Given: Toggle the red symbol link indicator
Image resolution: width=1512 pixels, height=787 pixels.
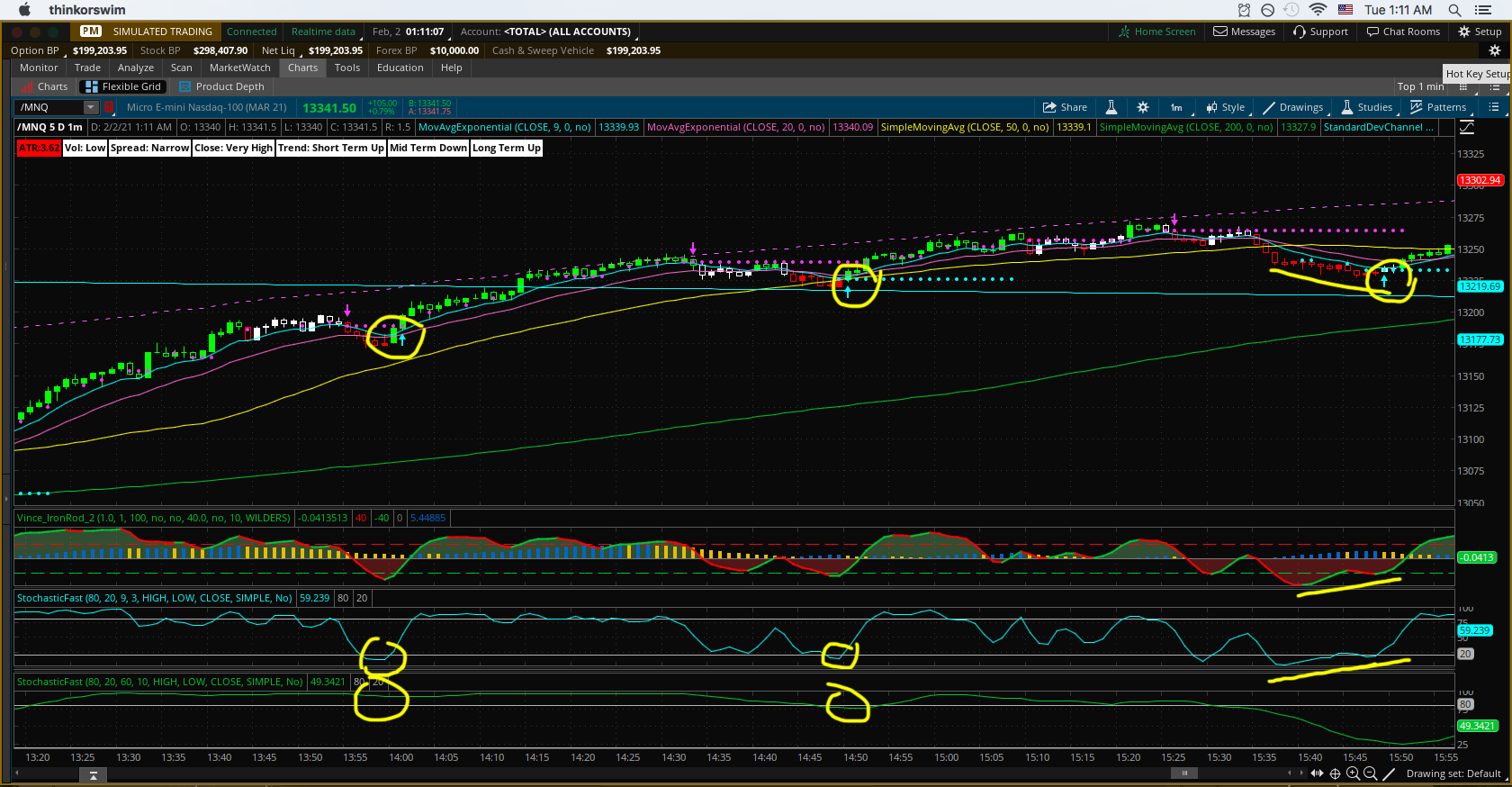Looking at the screenshot, I should [x=109, y=107].
